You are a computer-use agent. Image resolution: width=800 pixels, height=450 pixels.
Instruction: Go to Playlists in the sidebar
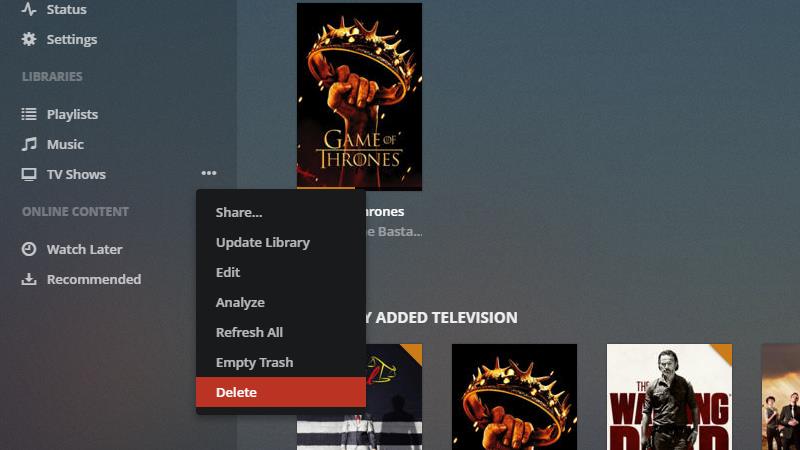click(x=72, y=114)
